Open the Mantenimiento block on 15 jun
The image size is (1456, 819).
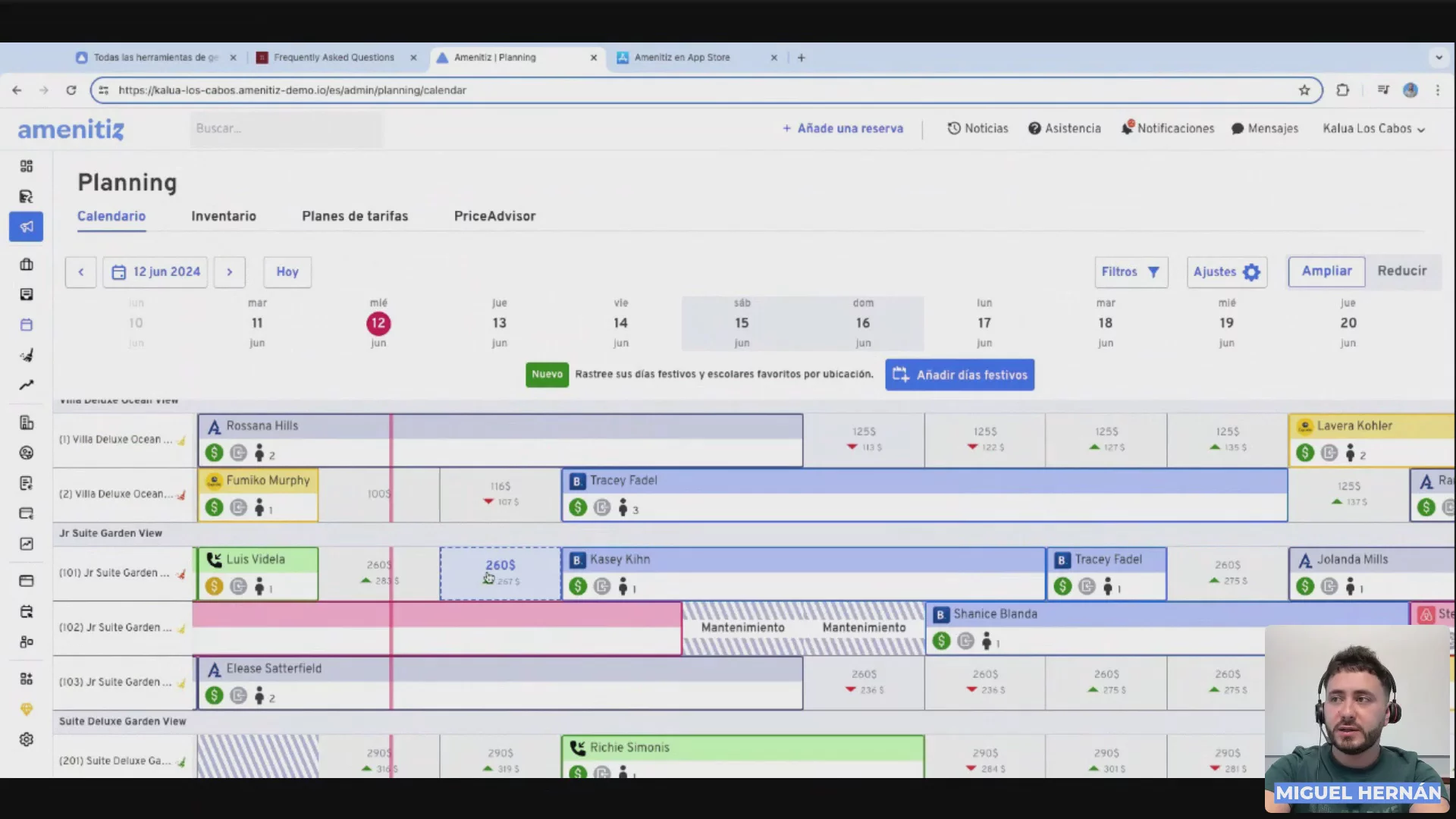(743, 628)
